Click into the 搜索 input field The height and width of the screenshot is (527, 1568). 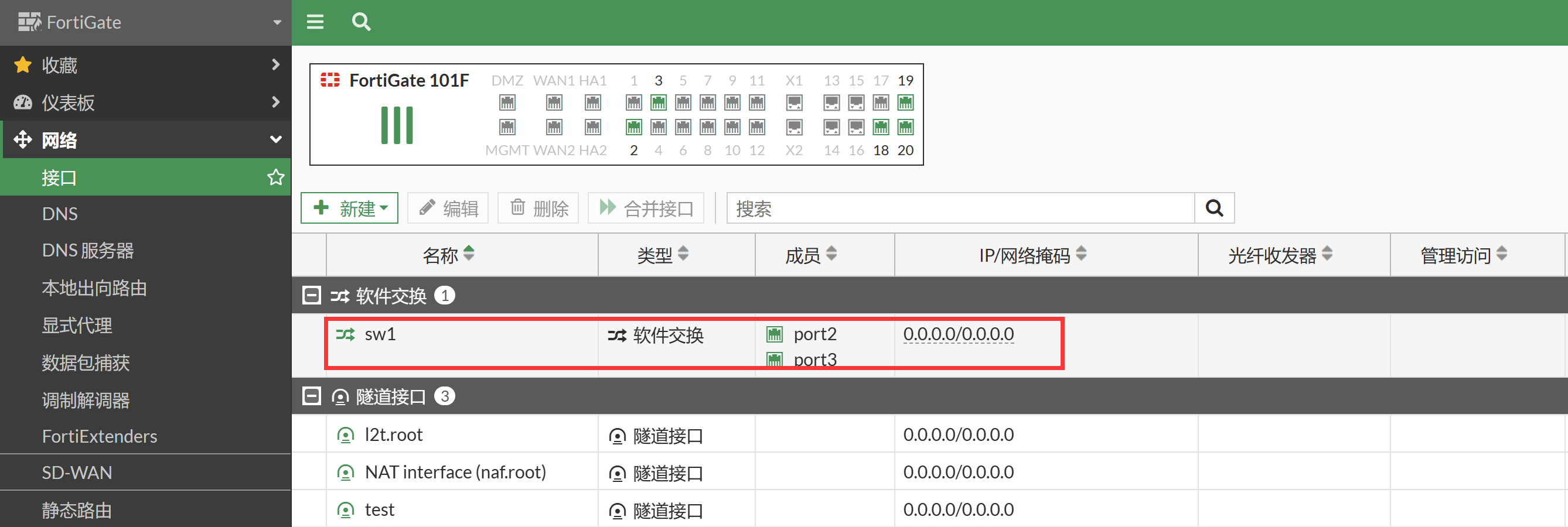click(x=960, y=208)
